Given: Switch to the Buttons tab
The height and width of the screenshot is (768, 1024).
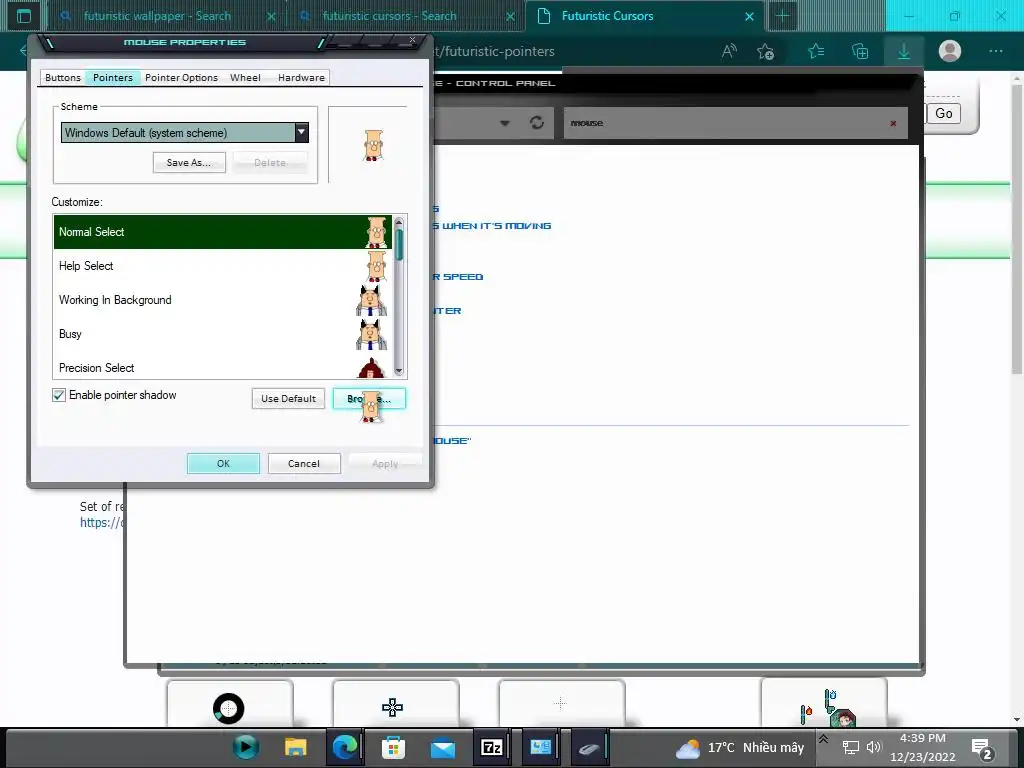Looking at the screenshot, I should click(63, 78).
